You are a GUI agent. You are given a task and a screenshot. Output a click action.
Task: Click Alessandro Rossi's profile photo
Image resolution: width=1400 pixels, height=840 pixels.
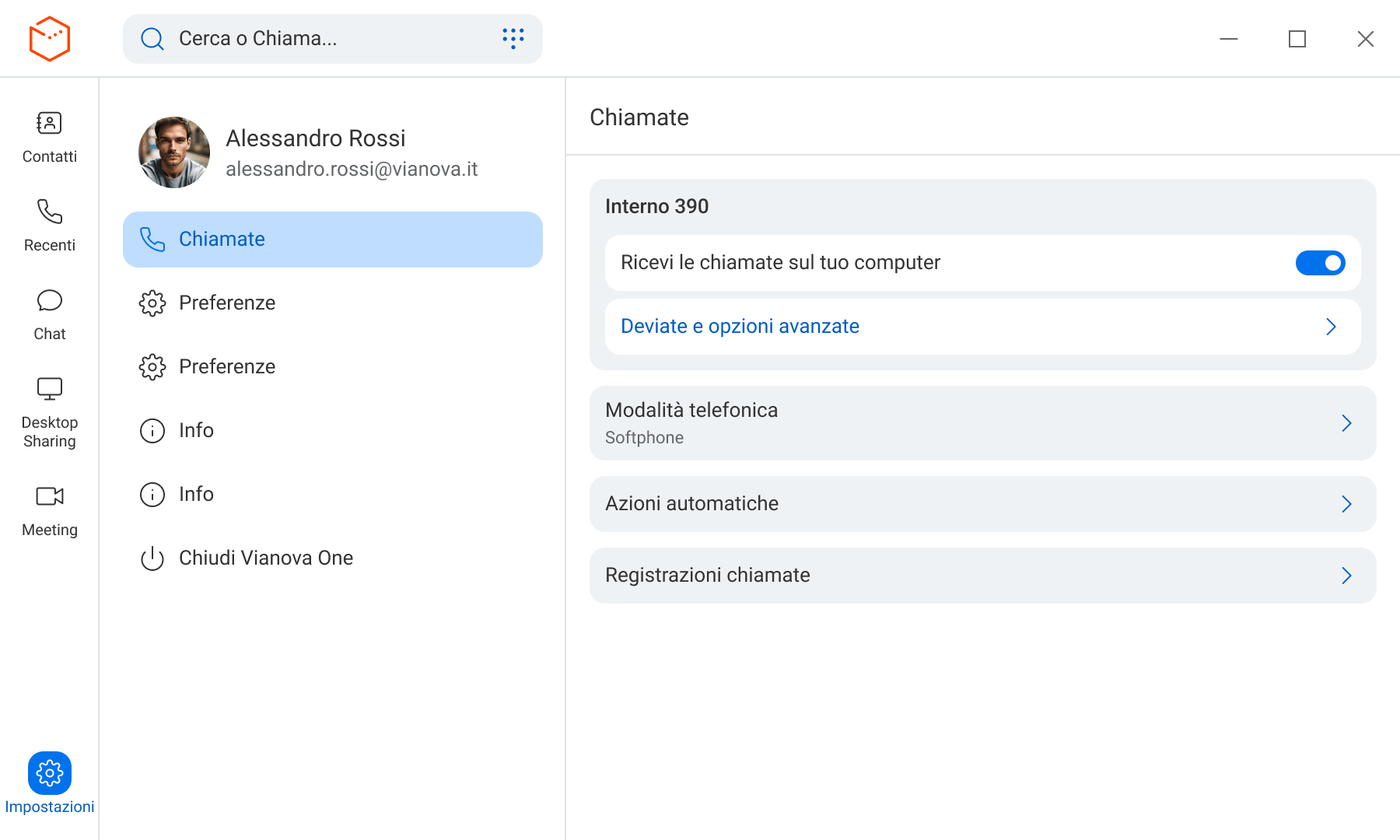tap(174, 152)
